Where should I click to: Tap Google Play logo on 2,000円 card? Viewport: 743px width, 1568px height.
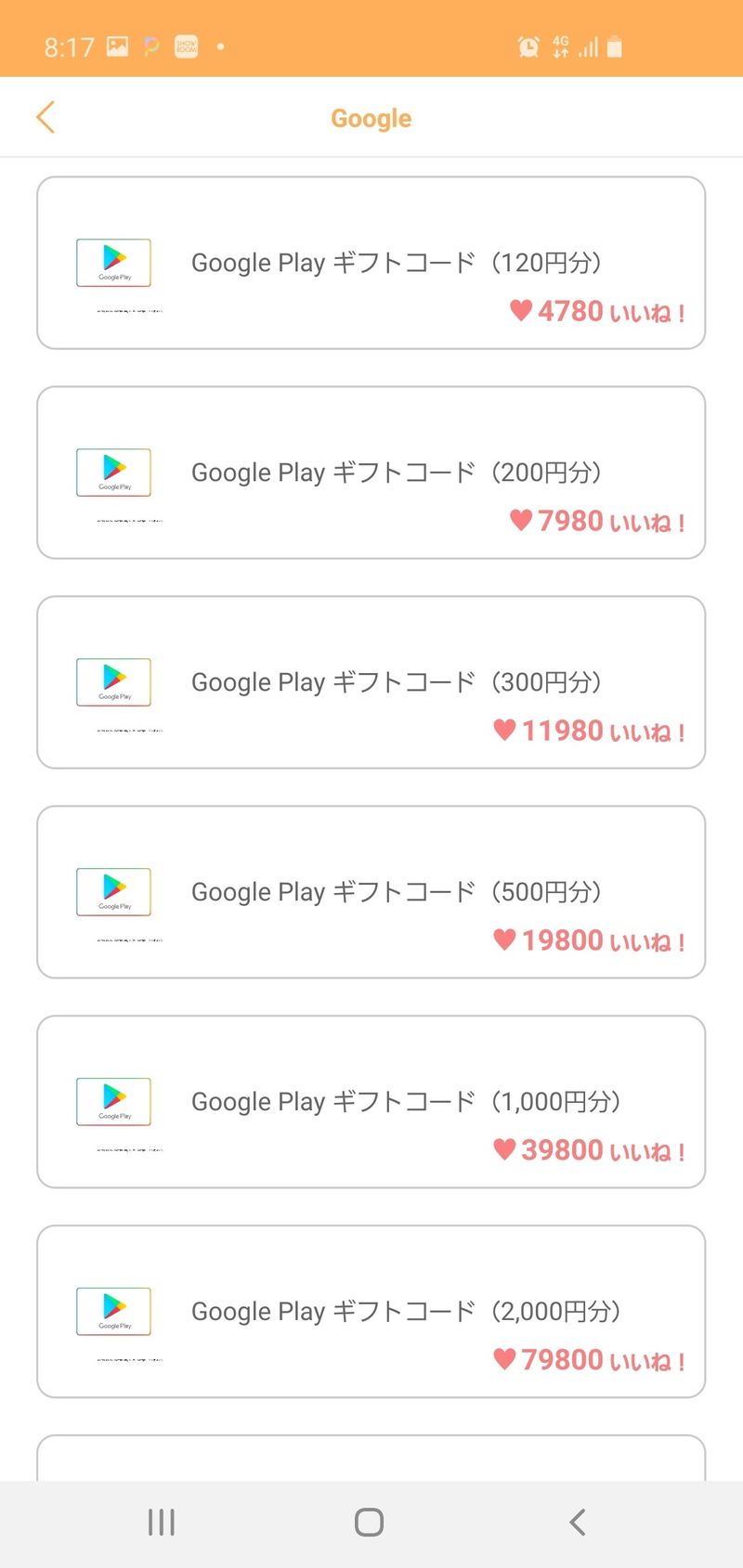(x=113, y=1313)
